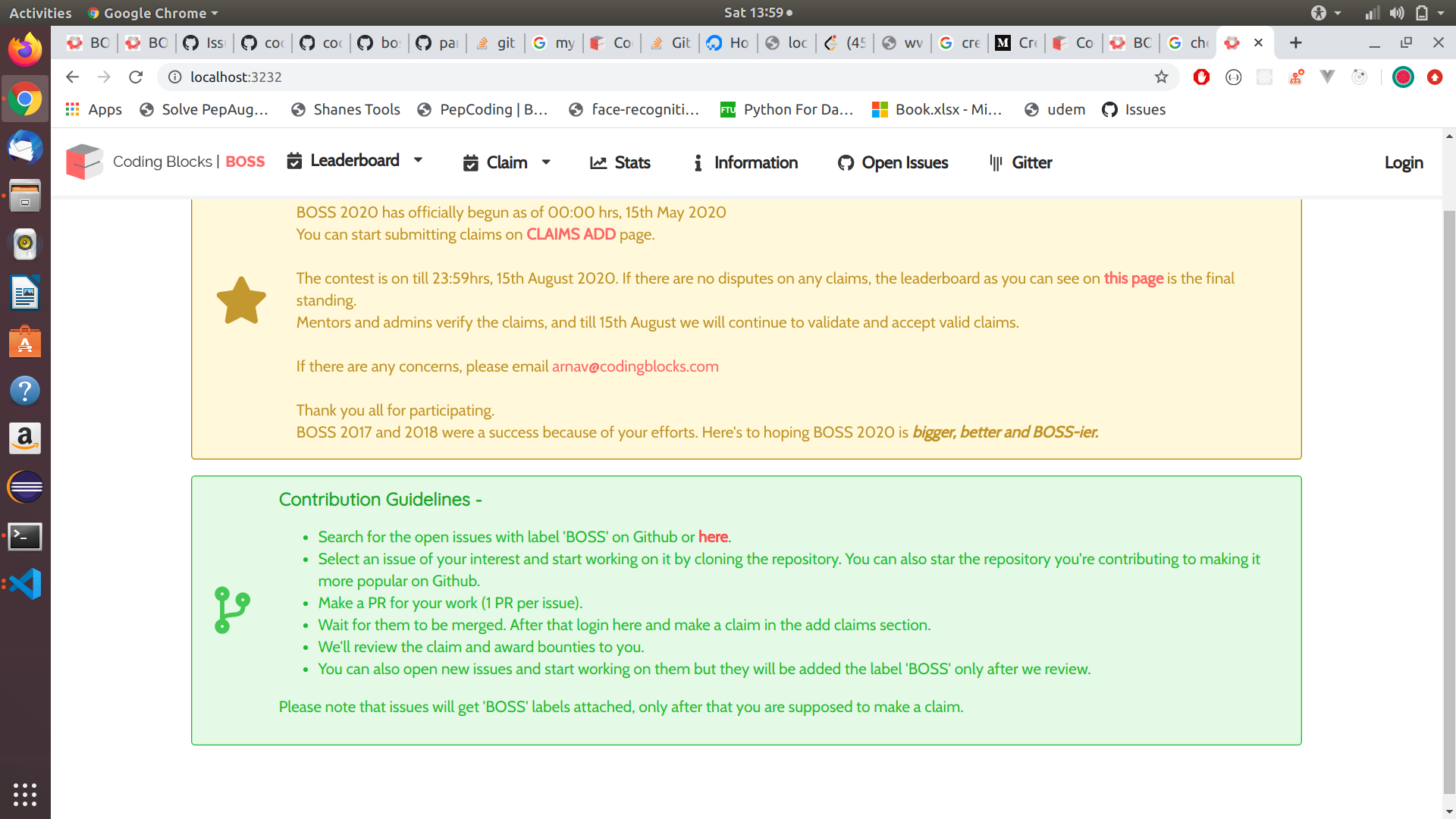Image resolution: width=1456 pixels, height=819 pixels.
Task: Open Ubuntu Software store icon
Action: (25, 342)
